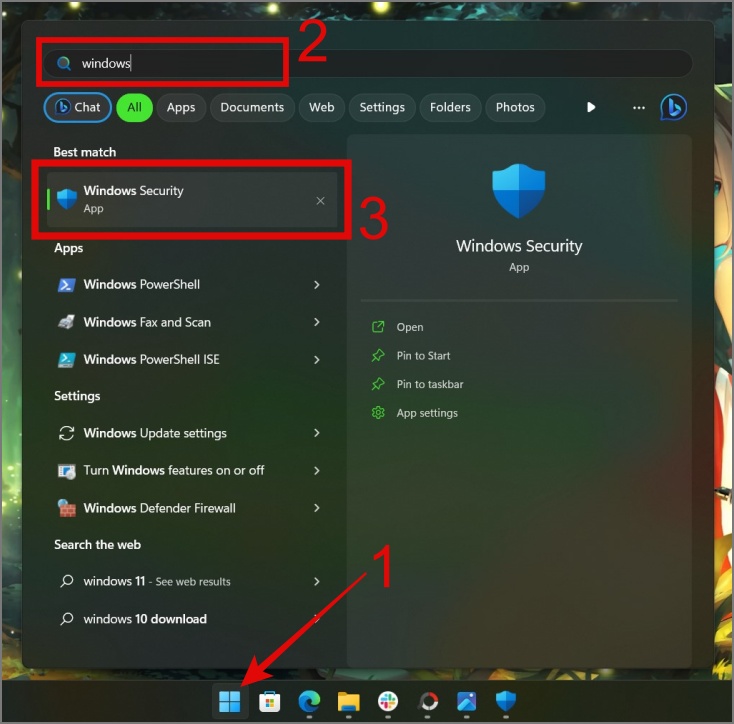Open Slack from the taskbar
This screenshot has height=724, width=734.
coord(388,701)
